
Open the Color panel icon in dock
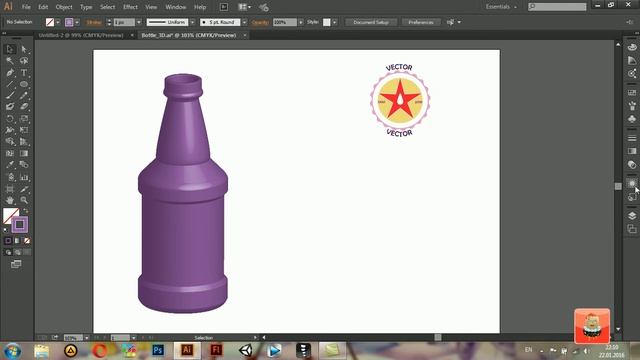pos(632,47)
